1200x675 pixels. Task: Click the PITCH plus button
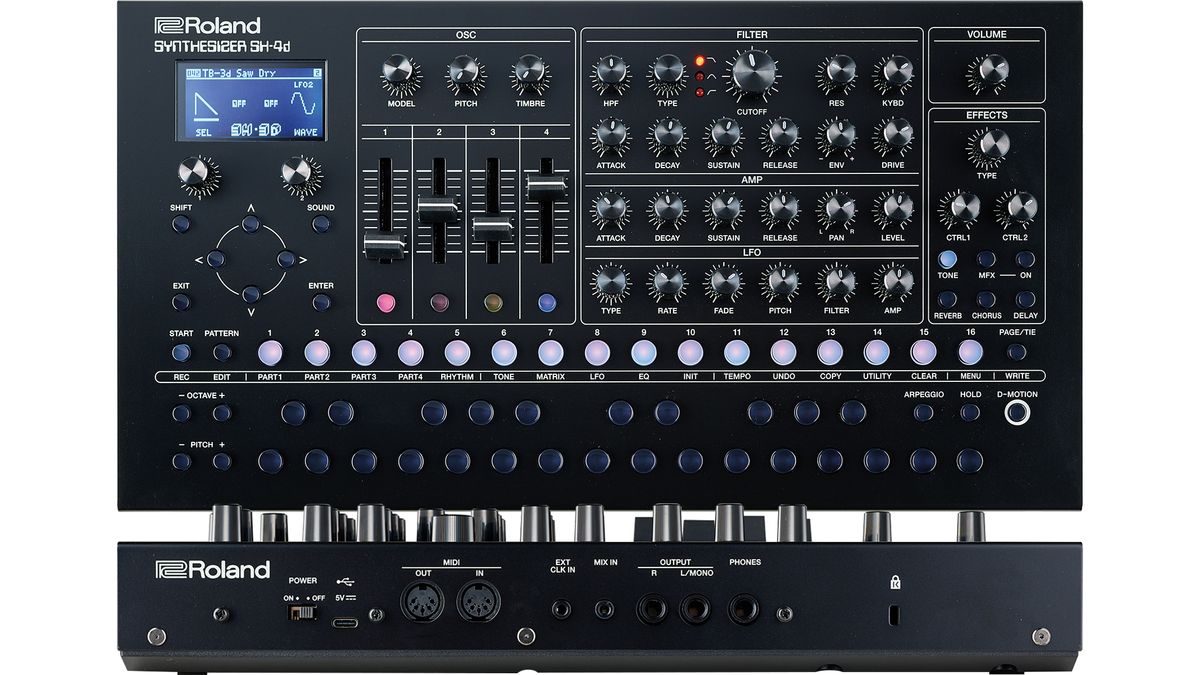(222, 460)
